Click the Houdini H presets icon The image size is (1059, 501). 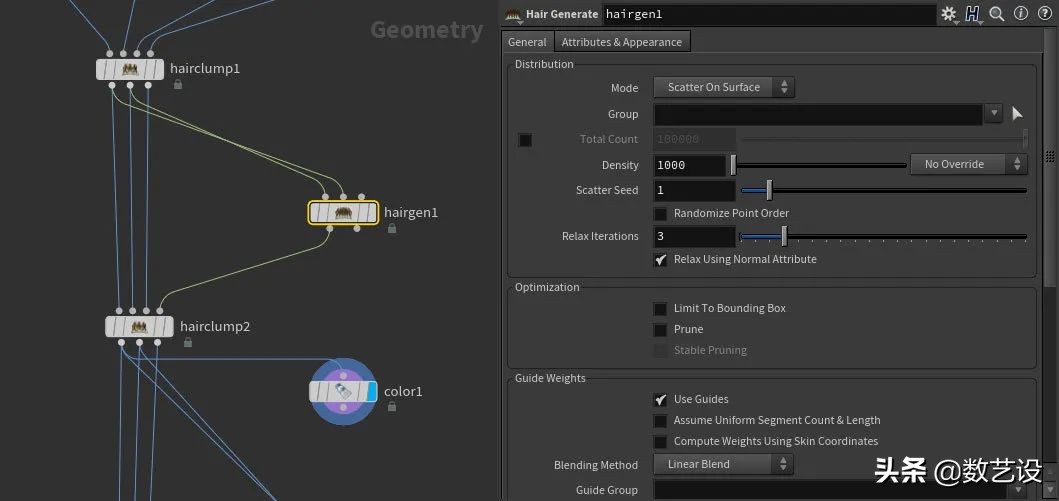(x=972, y=14)
